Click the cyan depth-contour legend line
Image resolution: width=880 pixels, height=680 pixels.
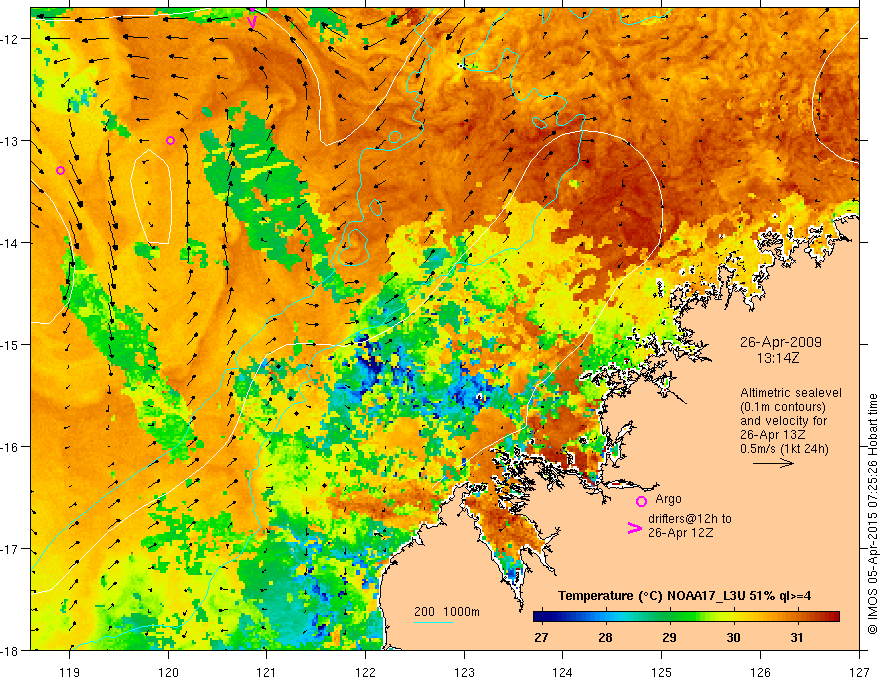[x=434, y=622]
